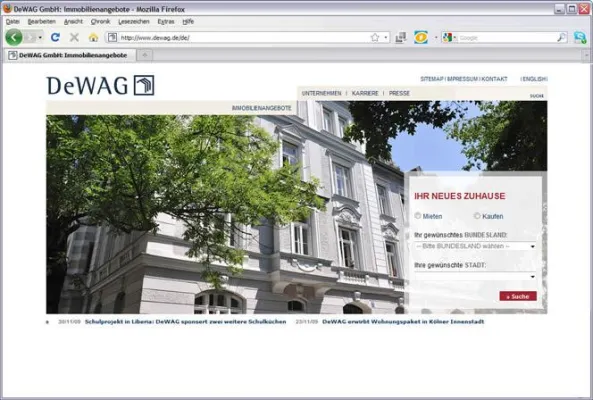Click the SUCHE link at top right
Screen dimensions: 593x400
click(x=537, y=96)
